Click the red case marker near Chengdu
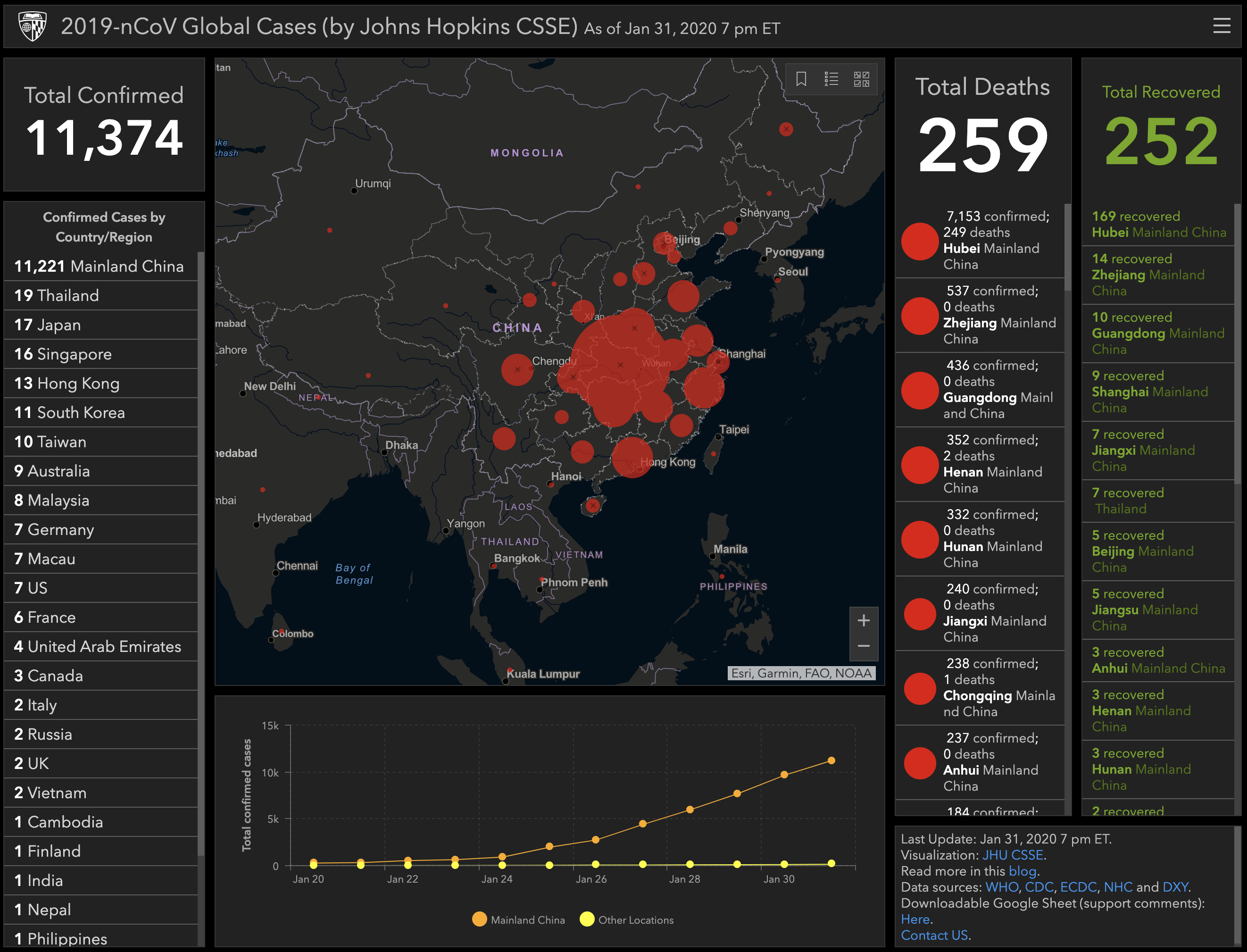Image resolution: width=1247 pixels, height=952 pixels. (517, 369)
